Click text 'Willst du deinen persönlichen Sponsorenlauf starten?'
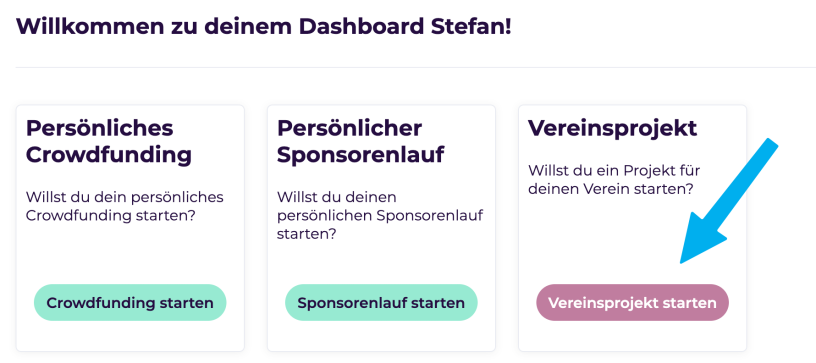This screenshot has height=363, width=816. click(380, 215)
